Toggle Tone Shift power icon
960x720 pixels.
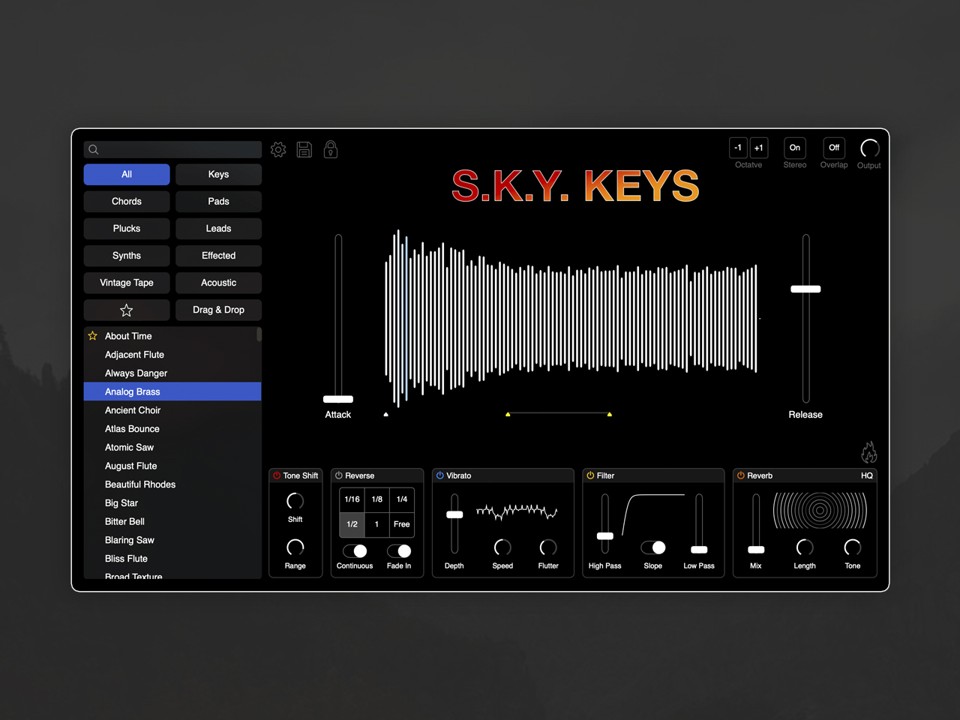pos(277,475)
